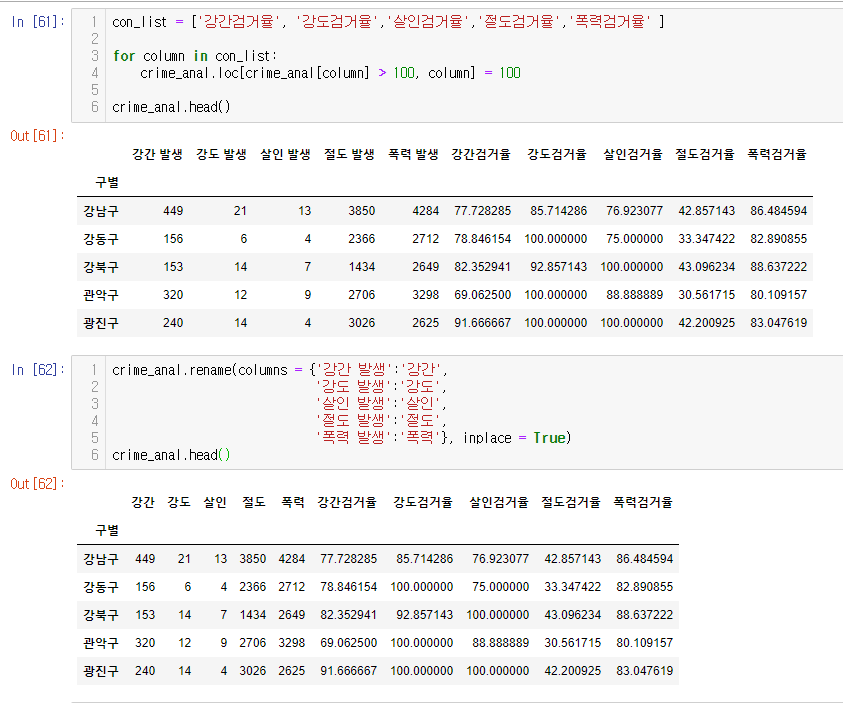Click the In [62] cell prompt
Image resolution: width=843 pixels, height=703 pixels.
(37, 370)
